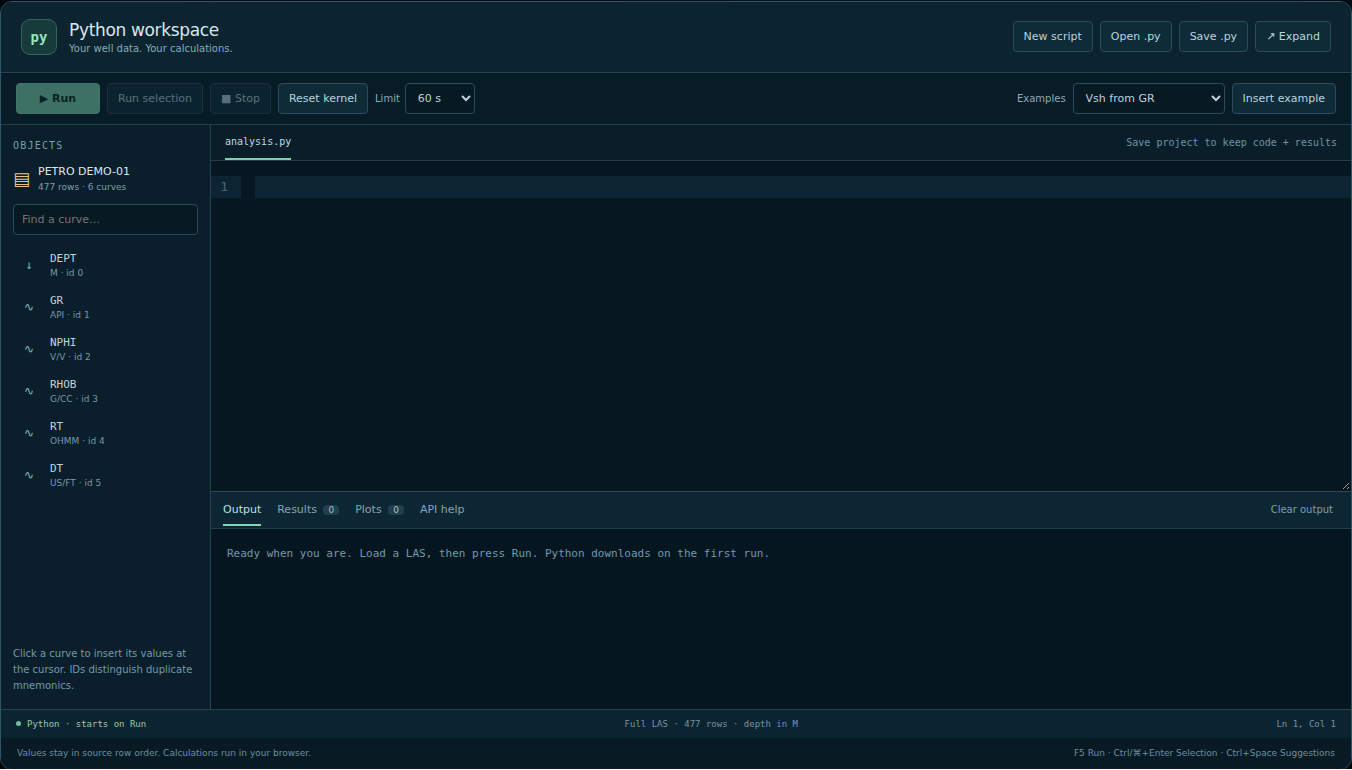
Task: Click the 'Python · starts on Run' status
Action: click(x=81, y=724)
